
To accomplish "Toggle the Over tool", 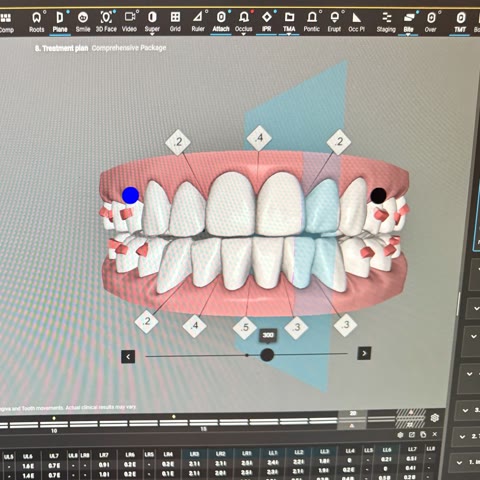I will [x=431, y=22].
